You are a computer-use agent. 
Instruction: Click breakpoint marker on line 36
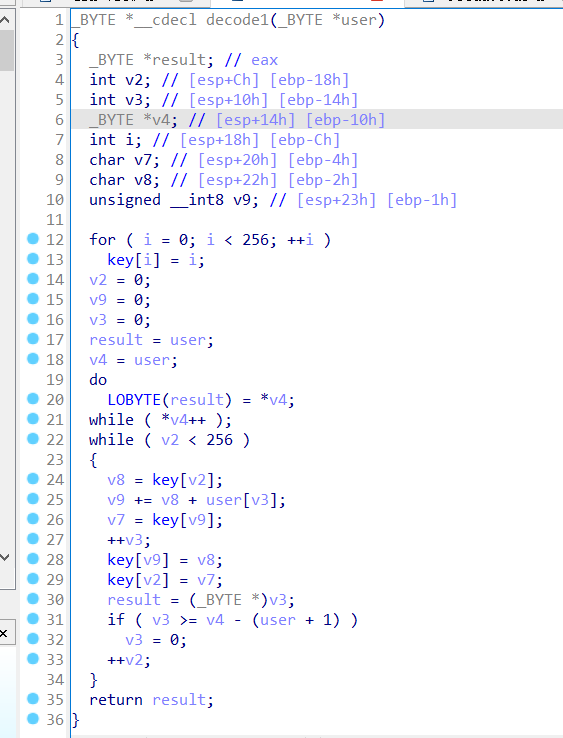click(x=33, y=719)
